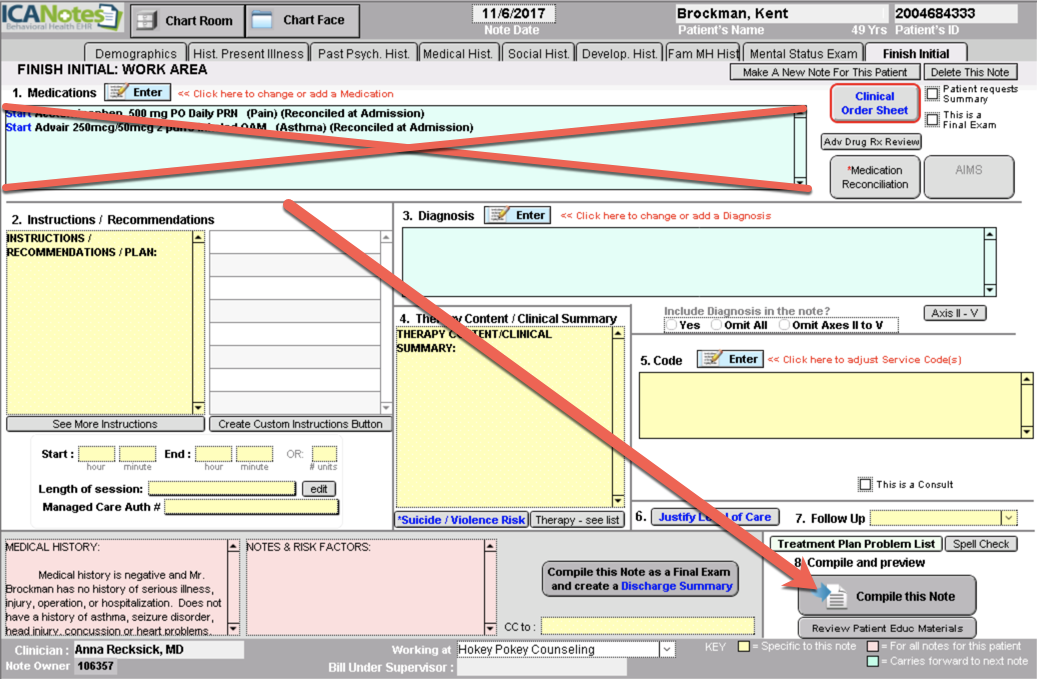Open the Working at location dropdown

(x=667, y=649)
